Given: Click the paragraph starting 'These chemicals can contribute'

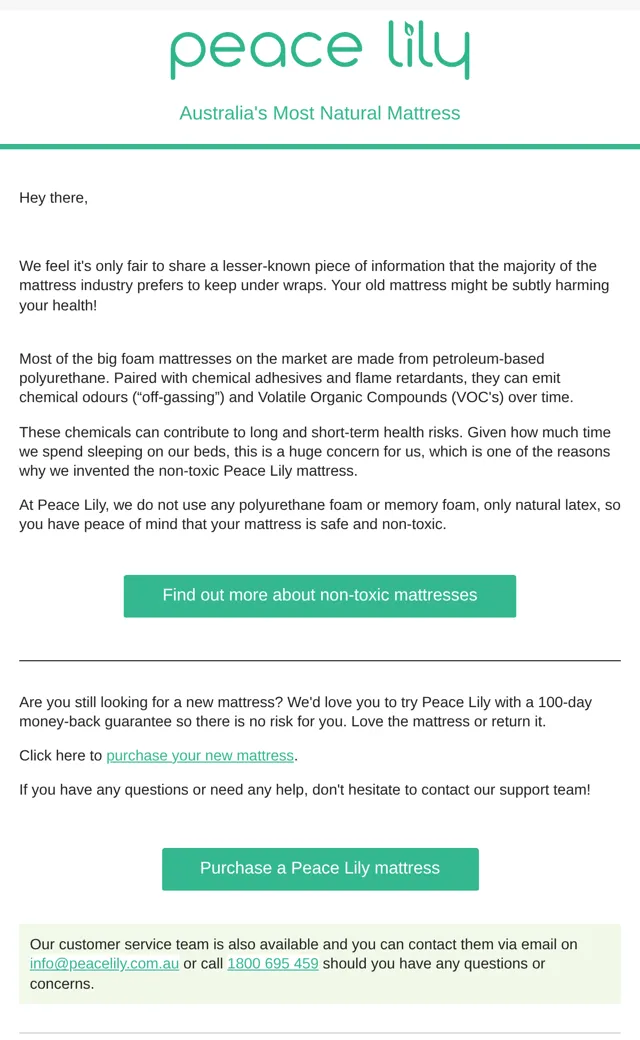Looking at the screenshot, I should (x=315, y=452).
